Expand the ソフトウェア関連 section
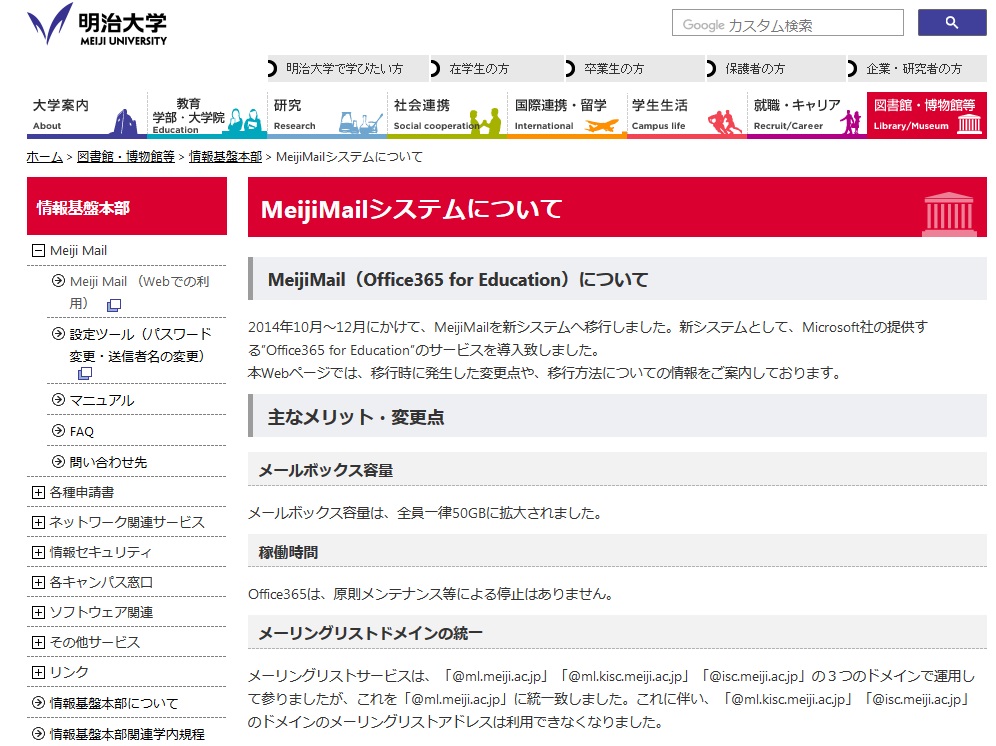996x746 pixels. [38, 613]
